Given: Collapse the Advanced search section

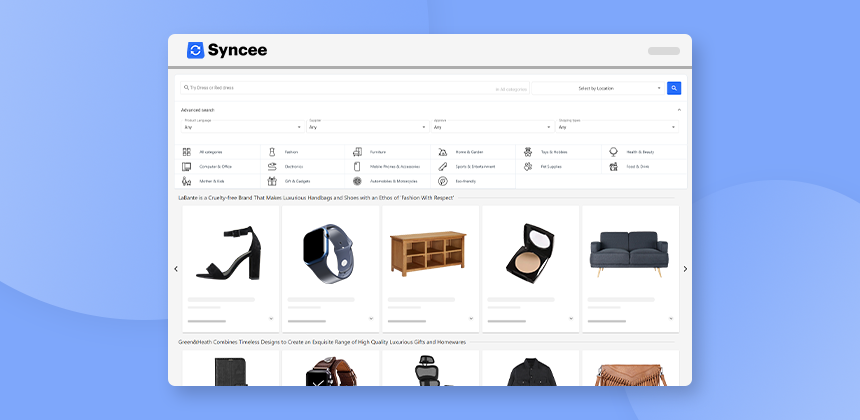Looking at the screenshot, I should 679,110.
